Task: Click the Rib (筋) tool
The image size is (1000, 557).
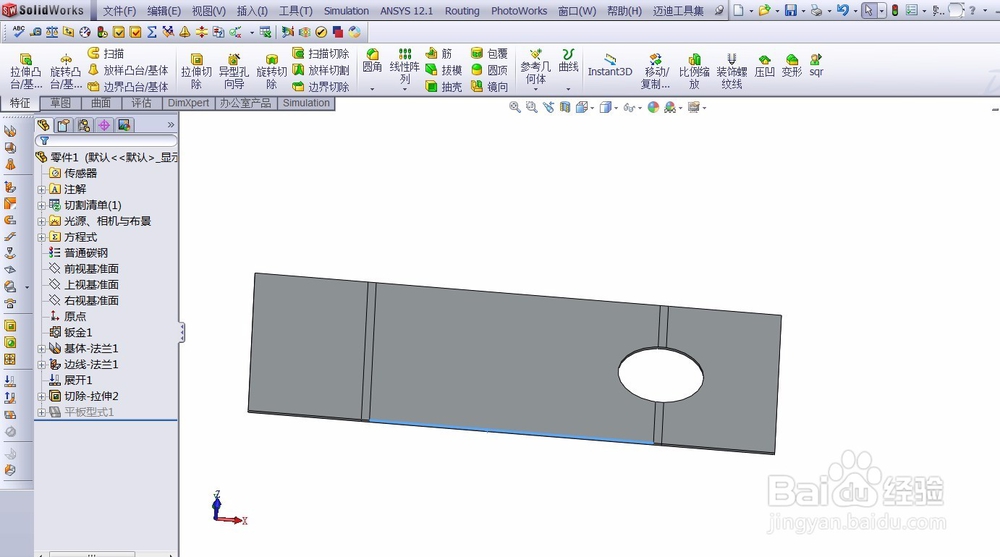Action: click(439, 54)
